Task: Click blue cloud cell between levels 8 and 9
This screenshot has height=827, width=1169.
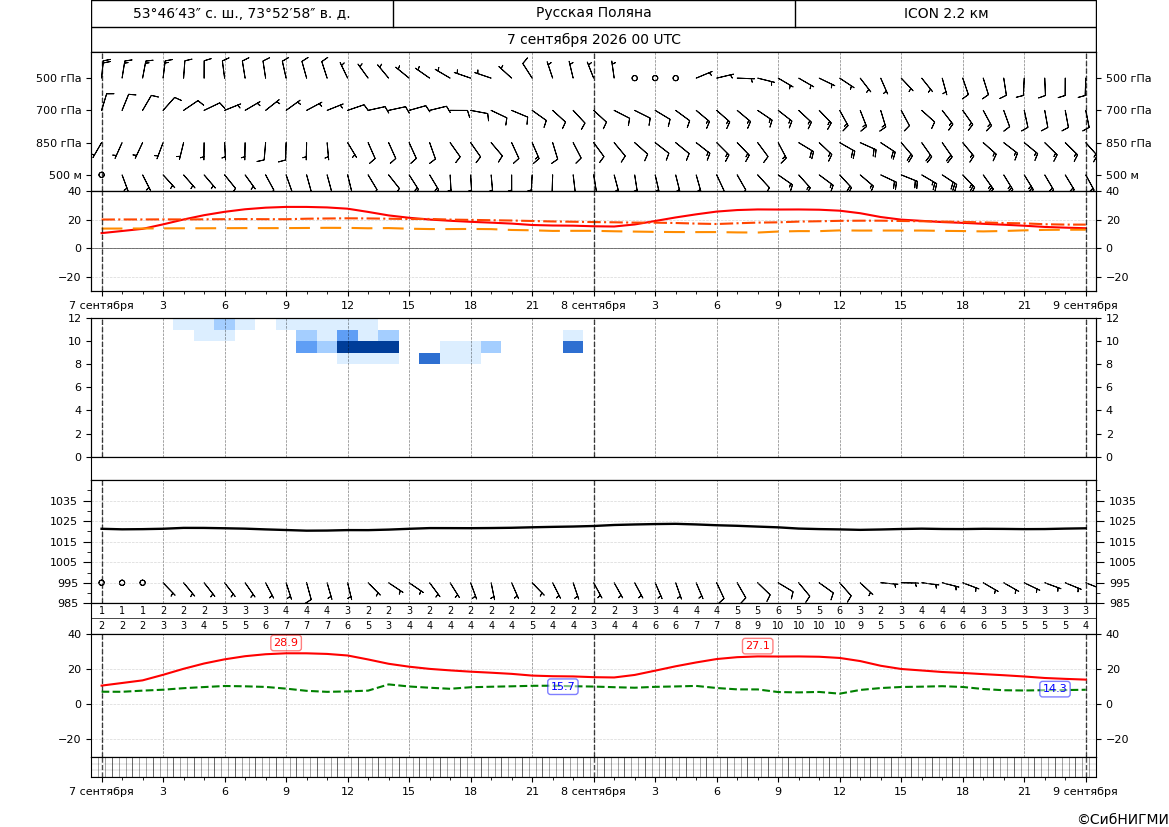Action: 429,358
